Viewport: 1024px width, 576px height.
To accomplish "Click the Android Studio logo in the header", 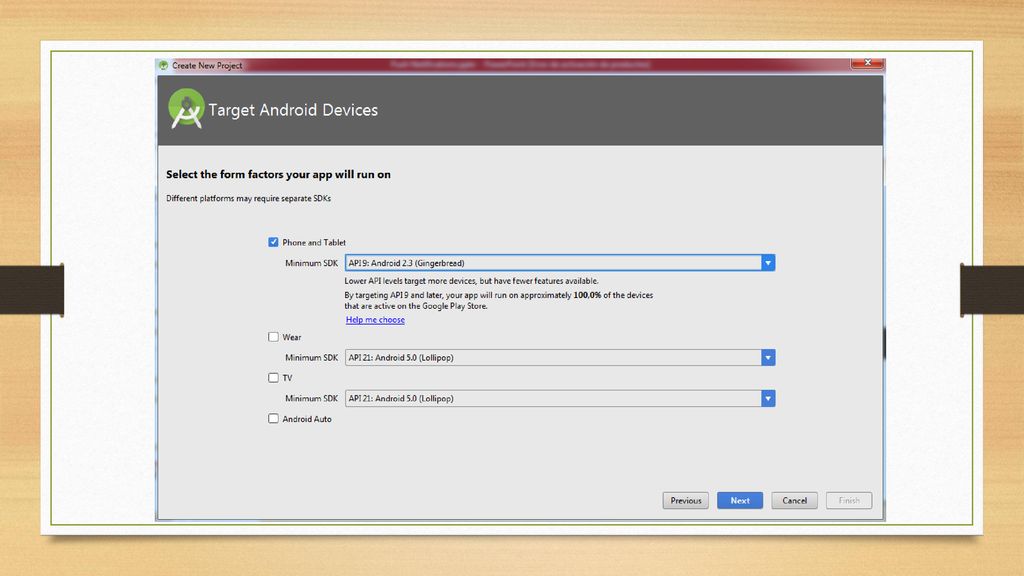I will coord(186,108).
